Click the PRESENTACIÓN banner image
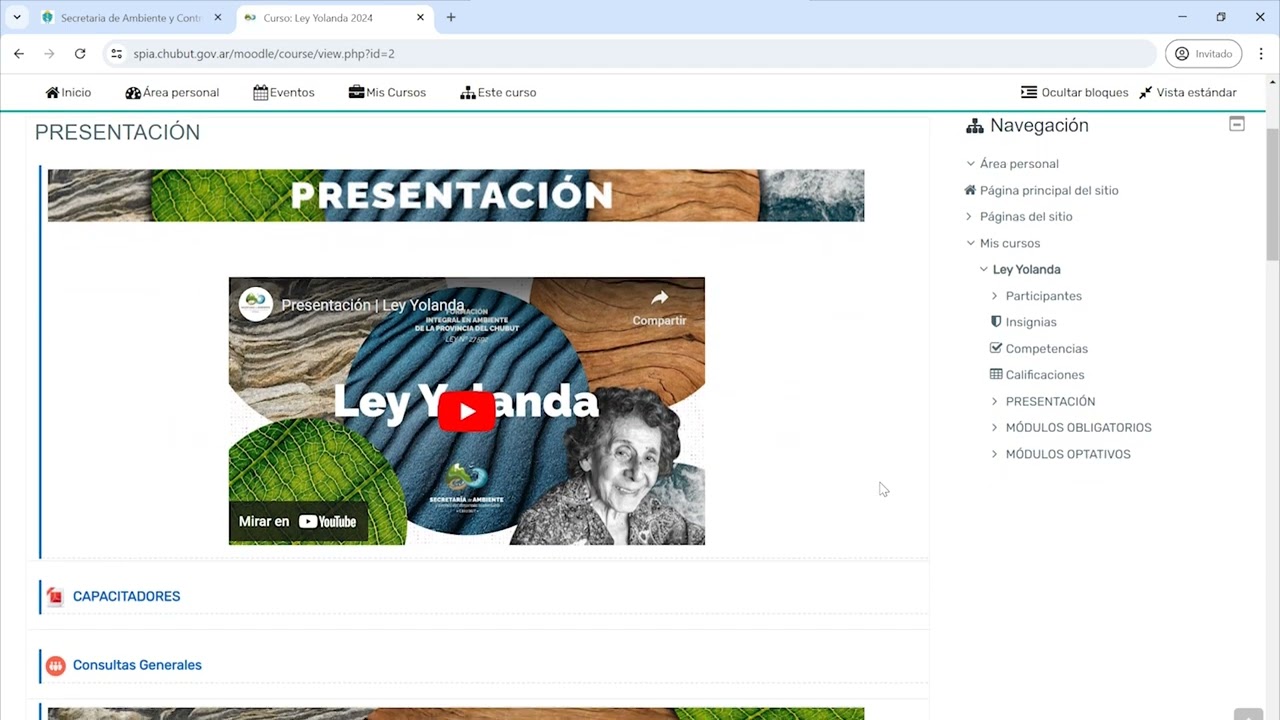Viewport: 1280px width, 720px height. 456,195
